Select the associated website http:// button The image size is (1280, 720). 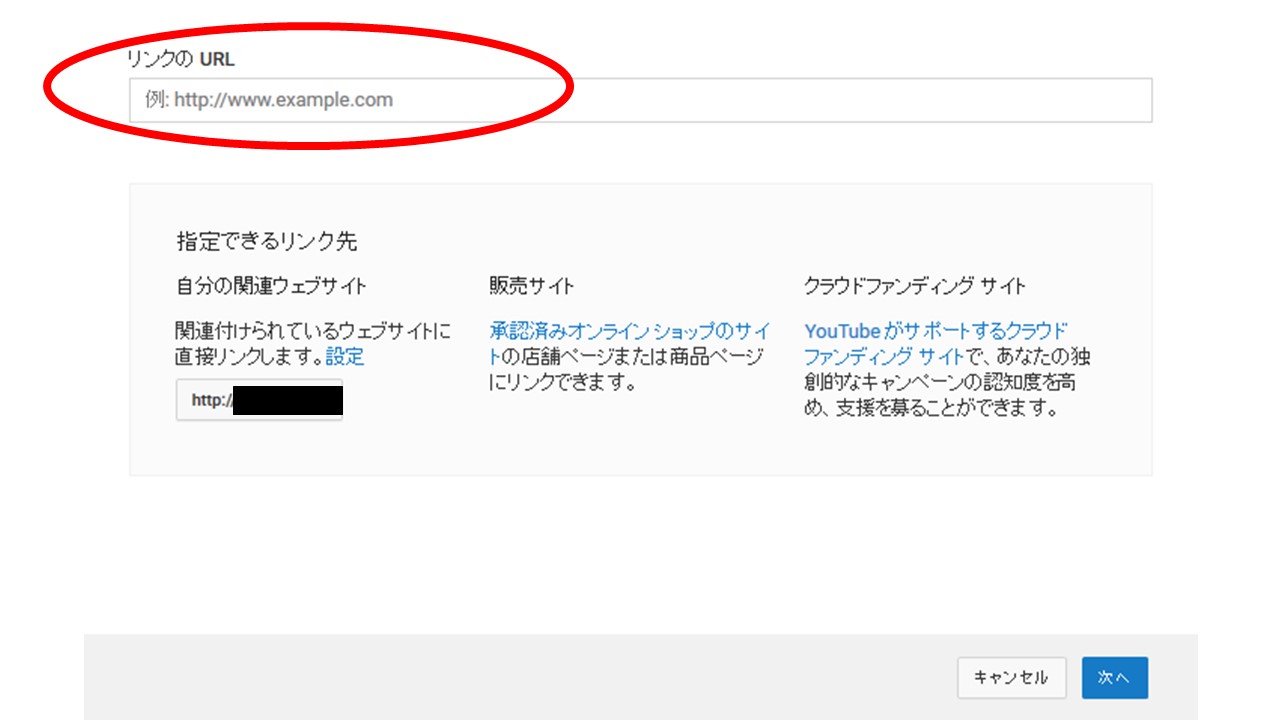coord(259,400)
